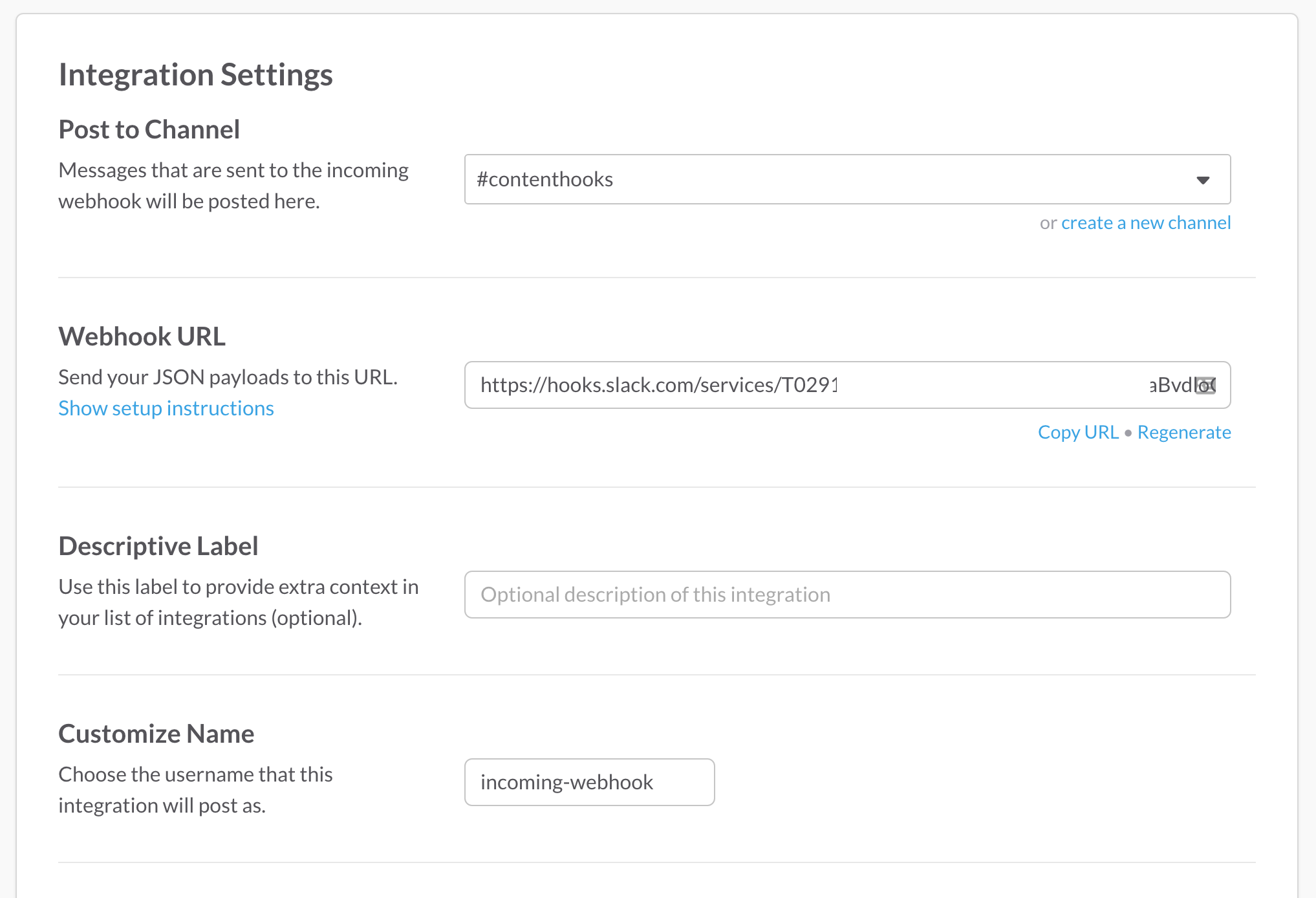Click the Customize Name input field
Viewport: 1316px width, 898px height.
[590, 782]
